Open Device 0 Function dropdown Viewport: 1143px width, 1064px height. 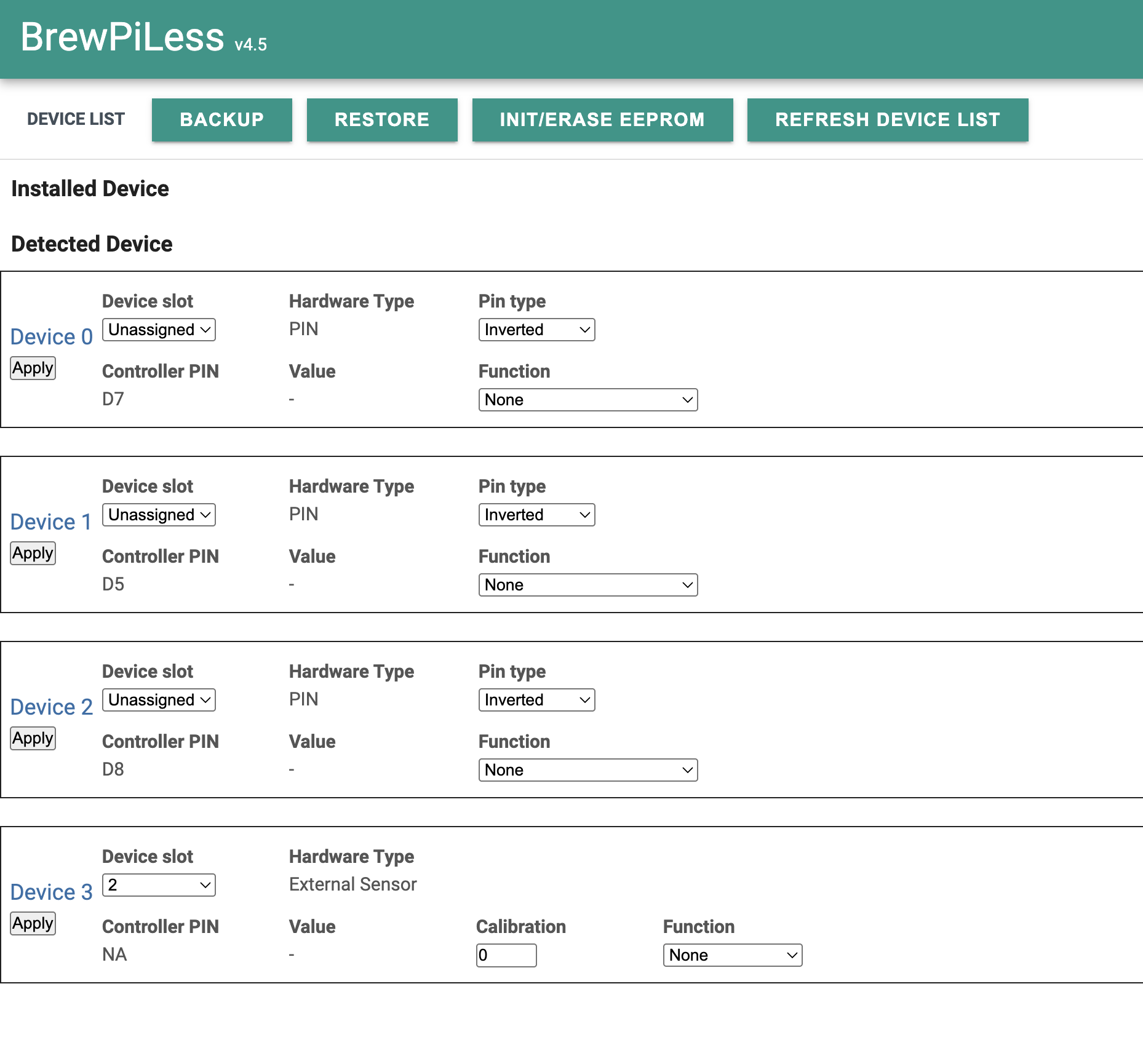pos(588,400)
